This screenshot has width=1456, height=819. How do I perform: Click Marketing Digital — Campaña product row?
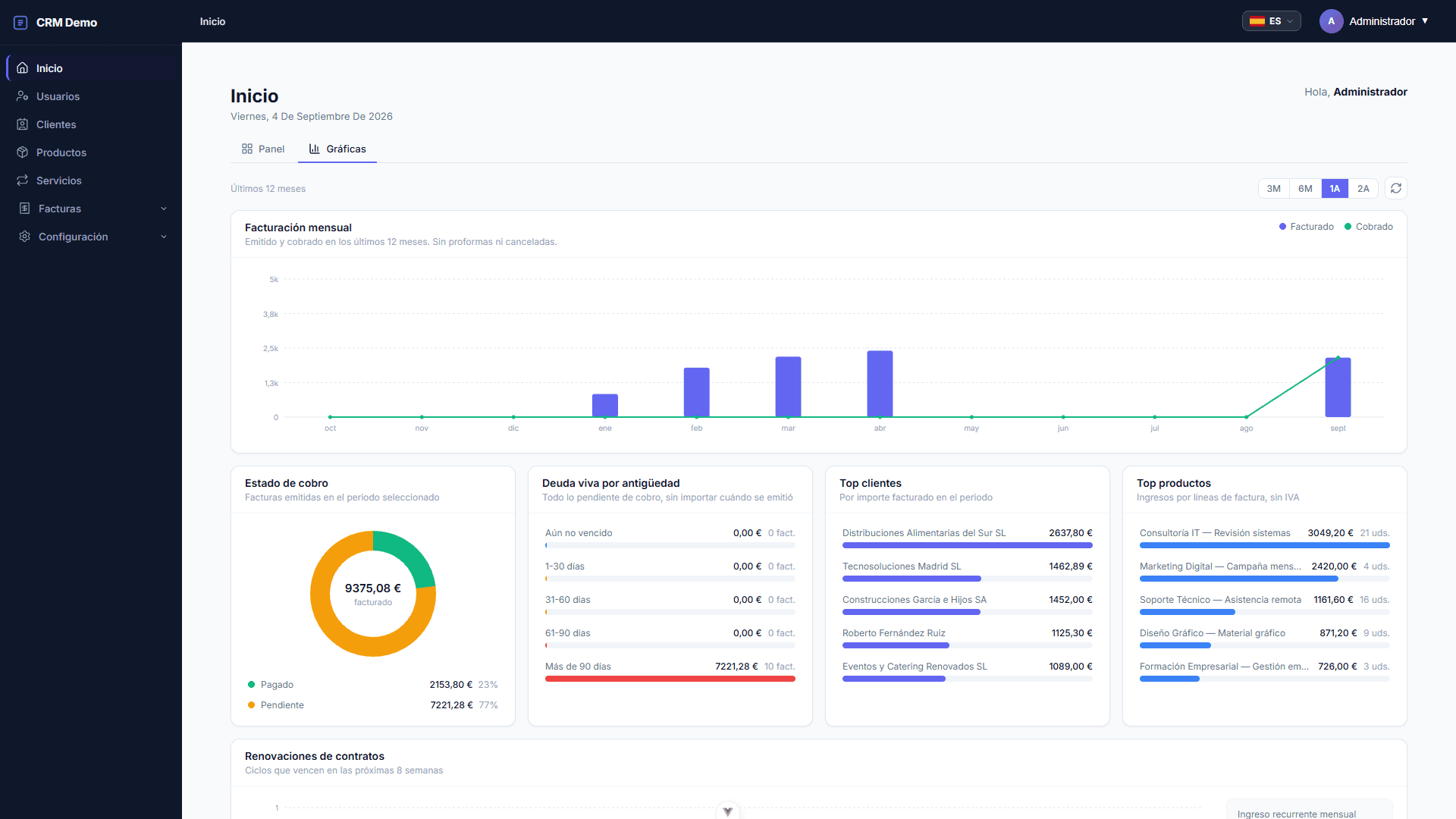tap(1264, 571)
